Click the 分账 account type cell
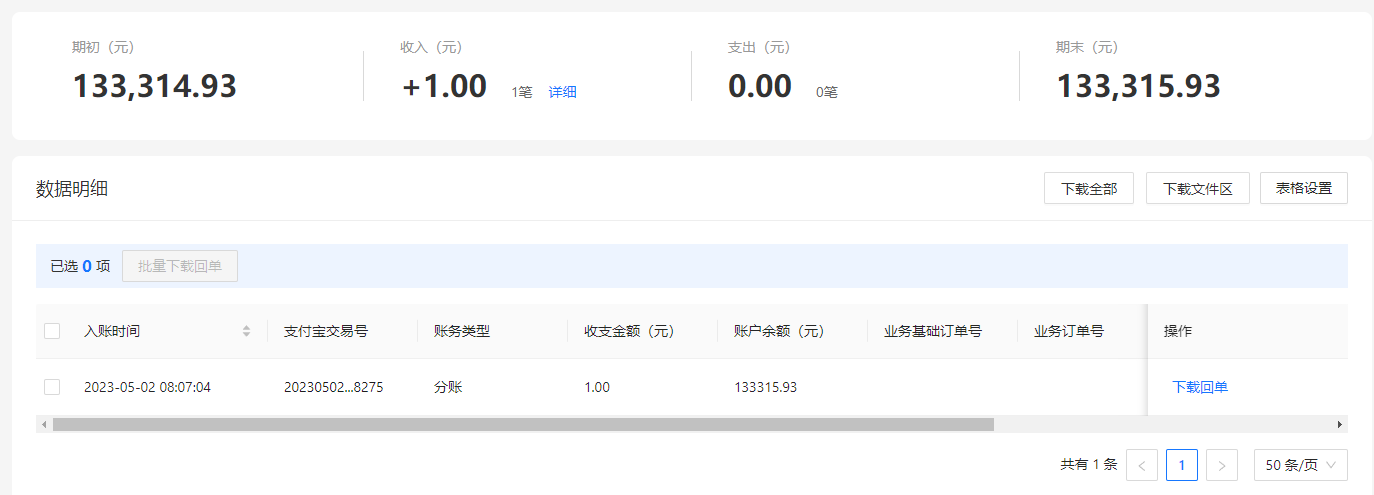 (x=448, y=387)
